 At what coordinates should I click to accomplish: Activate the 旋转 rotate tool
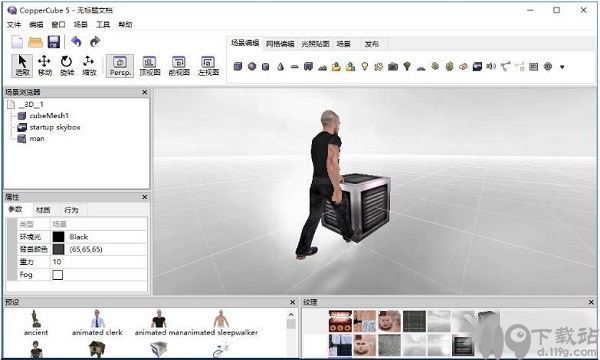point(67,65)
